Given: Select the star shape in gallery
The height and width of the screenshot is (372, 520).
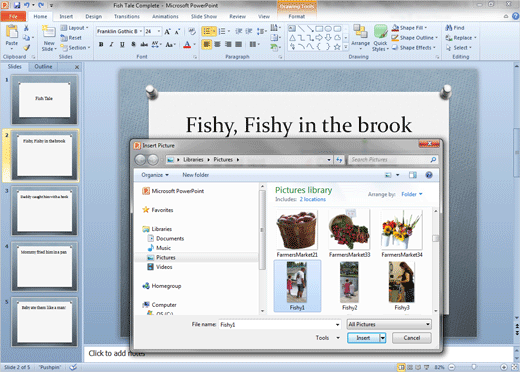Looking at the screenshot, I should [337, 47].
